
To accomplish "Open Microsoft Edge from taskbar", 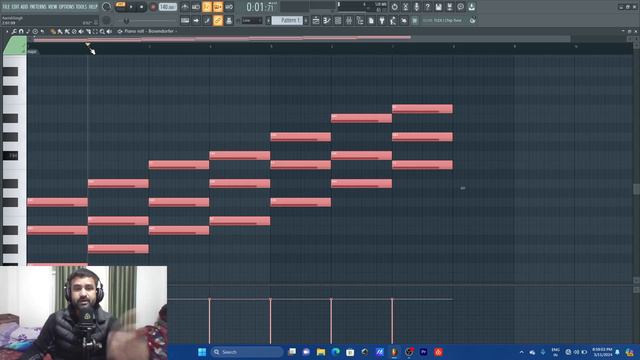I will coord(336,352).
